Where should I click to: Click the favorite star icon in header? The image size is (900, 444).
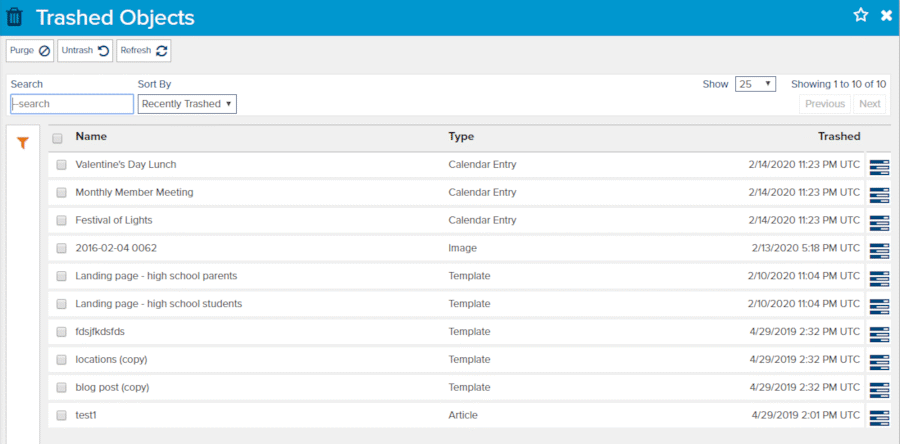click(860, 15)
